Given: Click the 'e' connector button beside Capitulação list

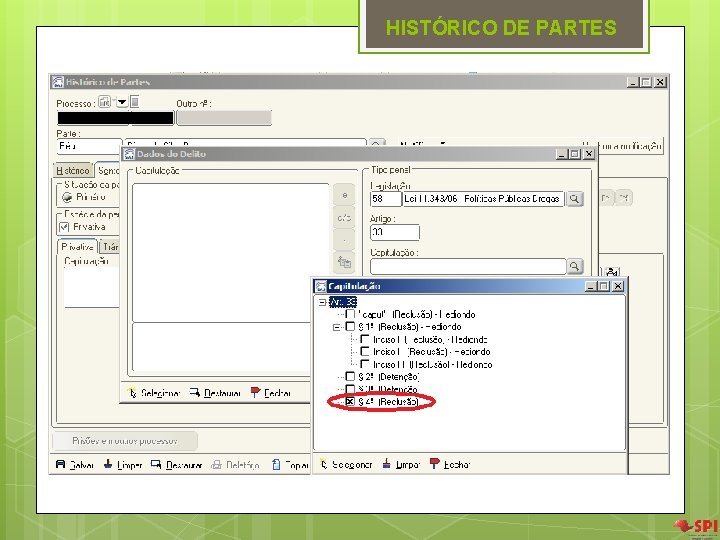Looking at the screenshot, I should click(344, 195).
